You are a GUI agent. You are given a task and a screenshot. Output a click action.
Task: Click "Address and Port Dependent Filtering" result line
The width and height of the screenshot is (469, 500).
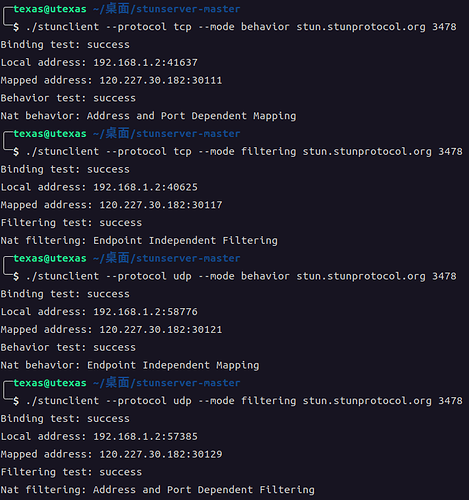(x=158, y=490)
